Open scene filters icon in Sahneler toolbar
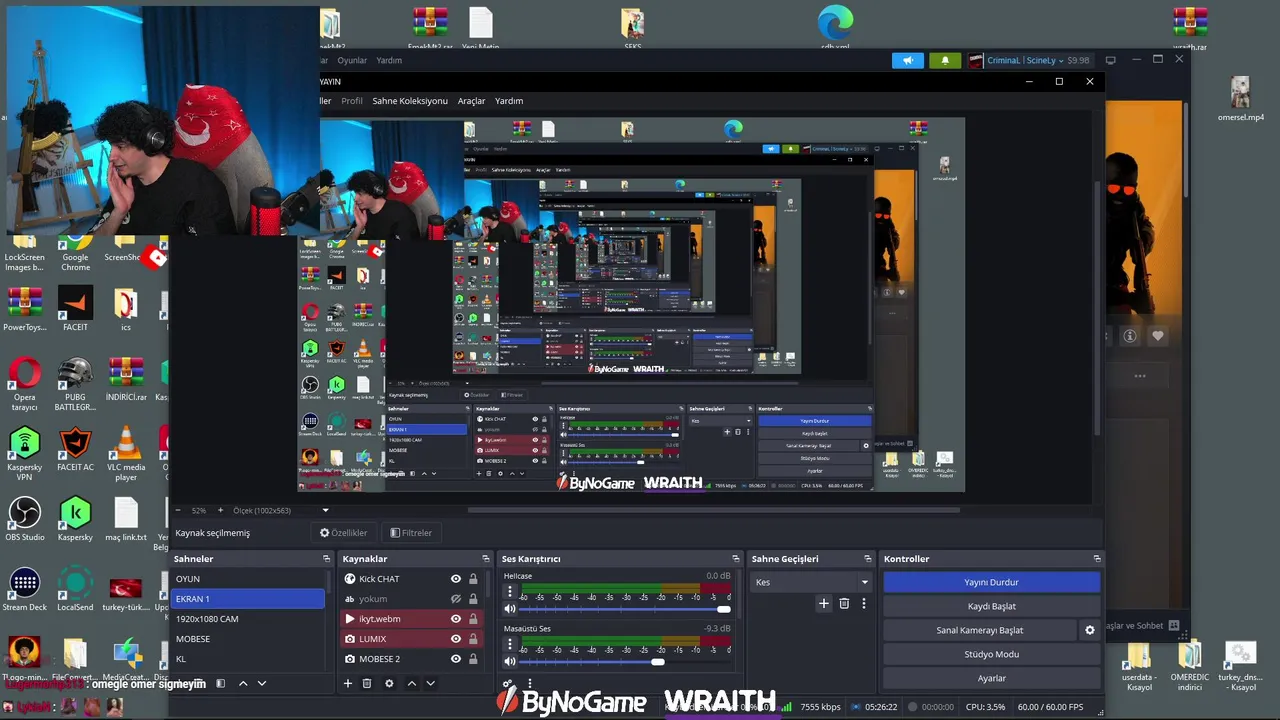Image resolution: width=1280 pixels, height=720 pixels. click(x=221, y=683)
